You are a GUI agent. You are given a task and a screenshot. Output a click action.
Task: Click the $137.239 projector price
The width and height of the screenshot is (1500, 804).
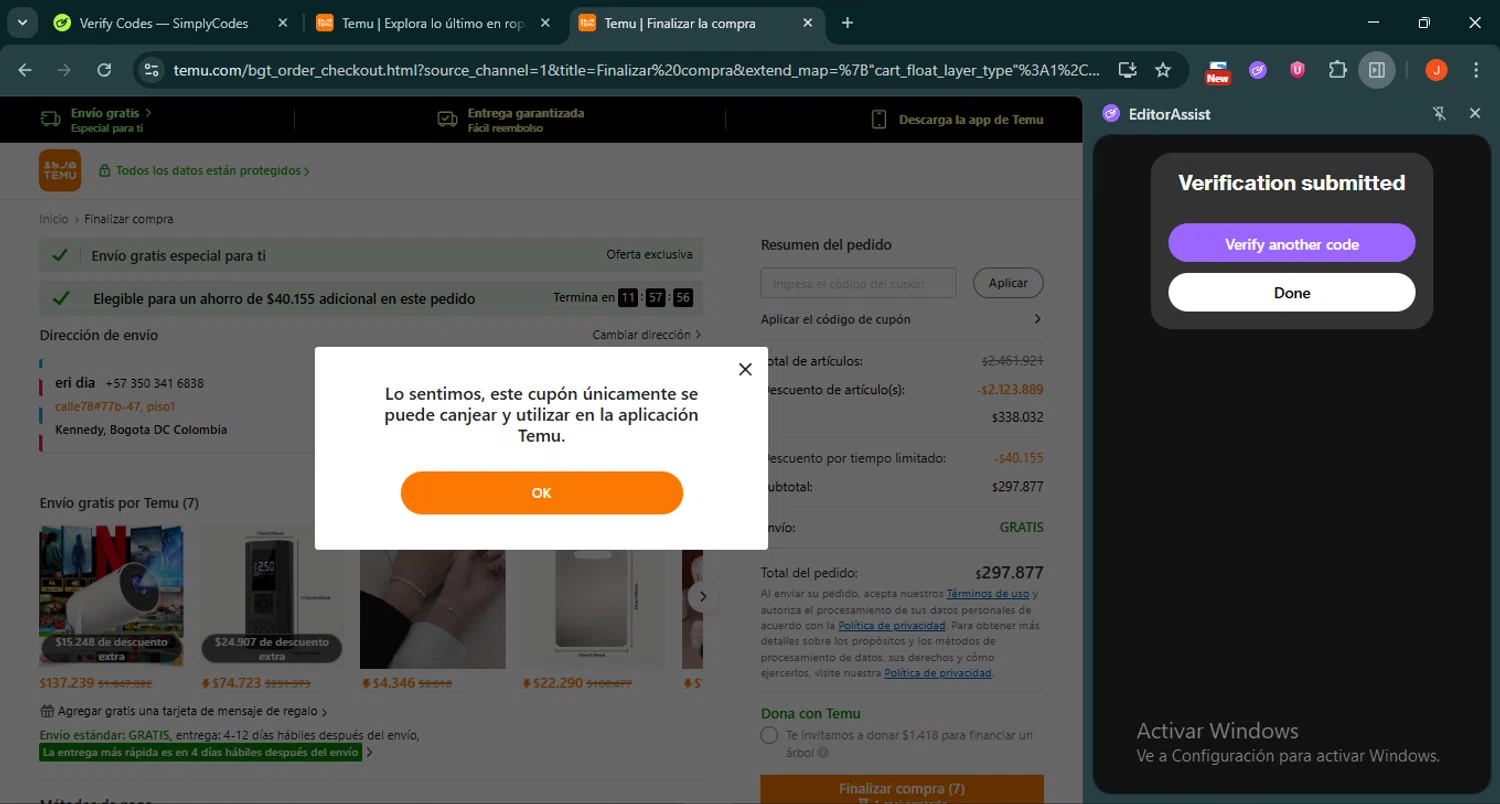coord(67,683)
